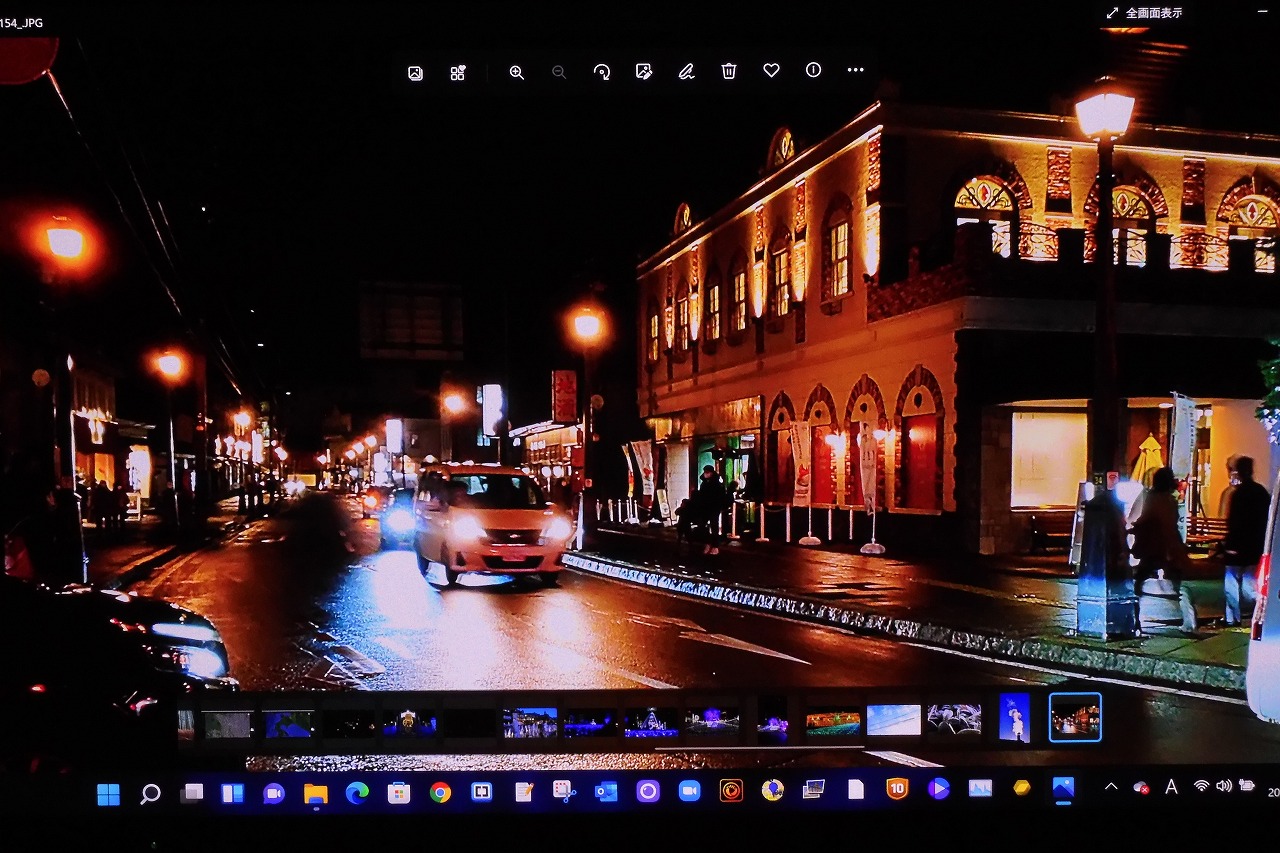
Task: Select the snowman figure thumbnail in filmstrip
Action: [x=1014, y=718]
